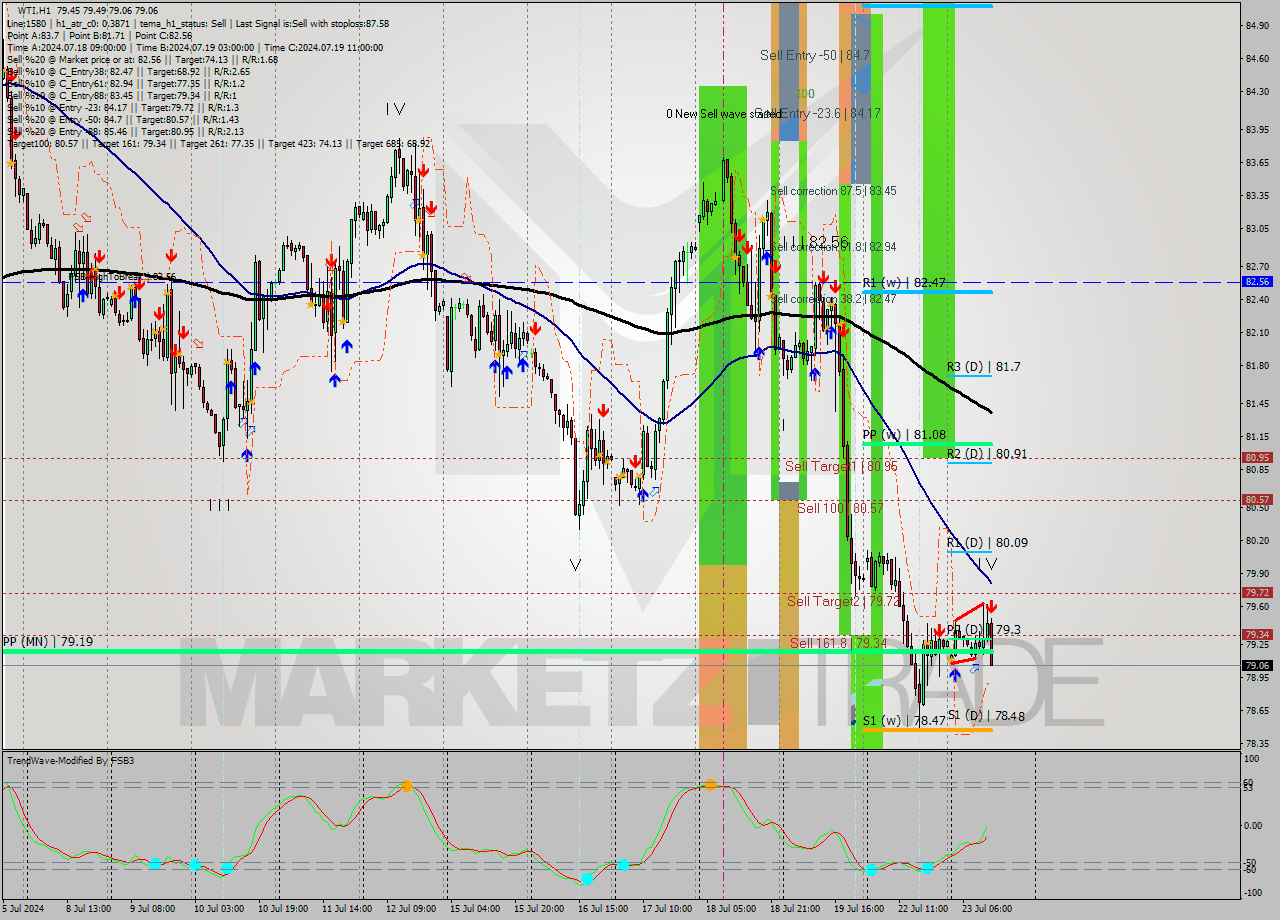
Task: Click the red down arrow on the latest candle
Action: [x=990, y=606]
